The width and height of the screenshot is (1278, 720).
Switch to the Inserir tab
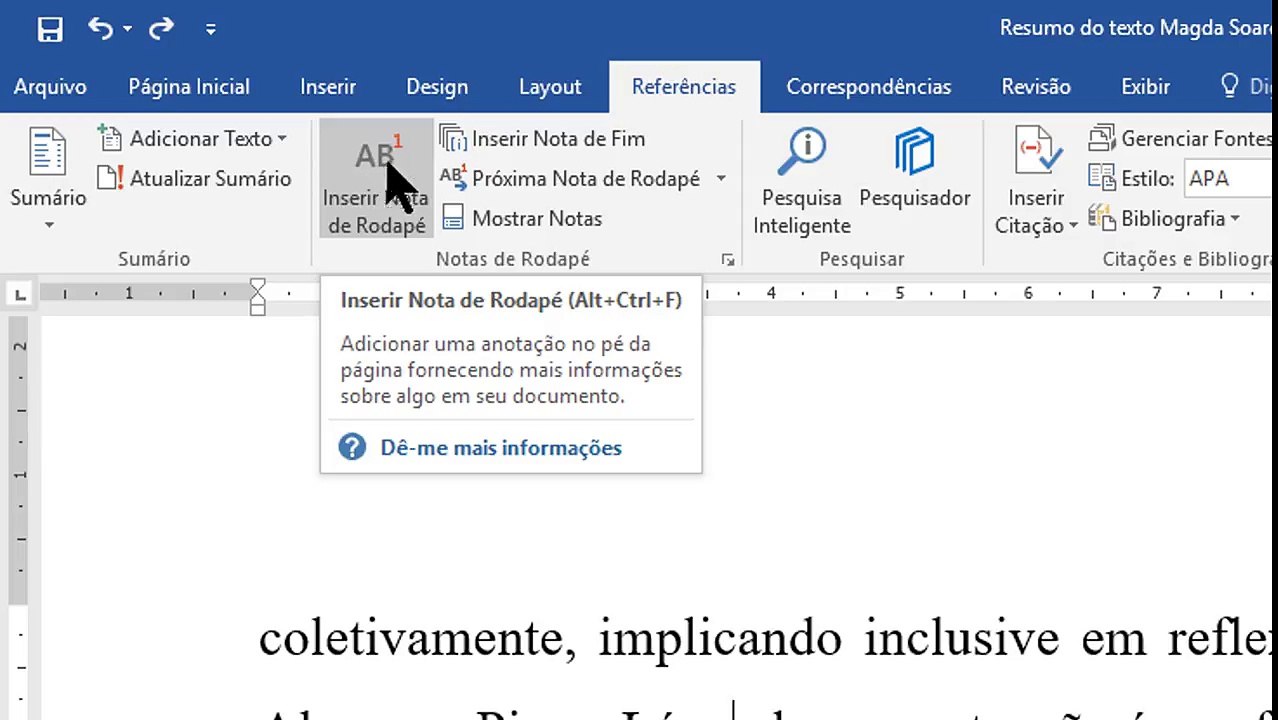coord(328,87)
